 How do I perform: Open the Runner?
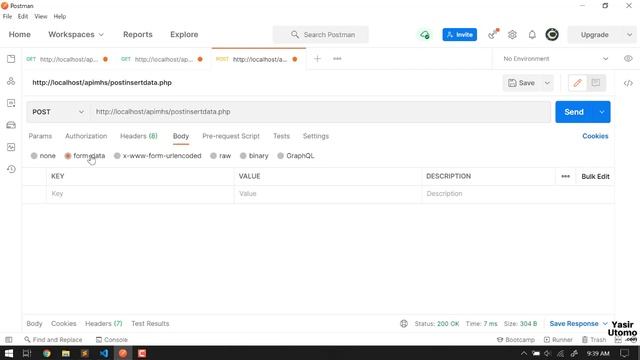click(x=558, y=340)
